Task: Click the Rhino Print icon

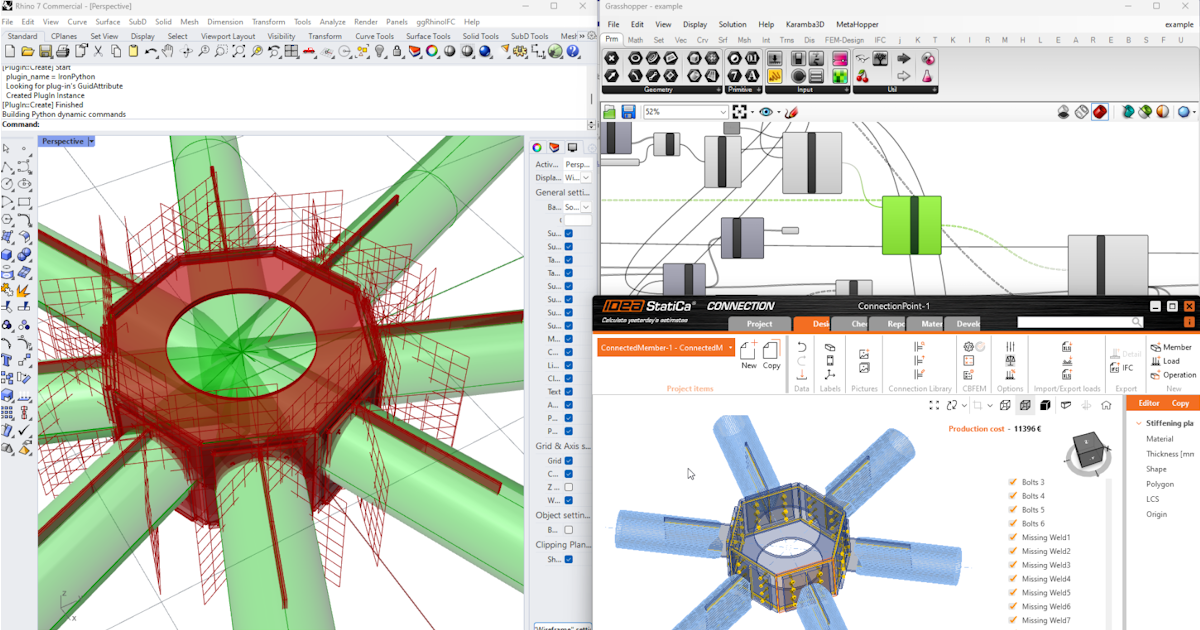Action: [x=62, y=51]
